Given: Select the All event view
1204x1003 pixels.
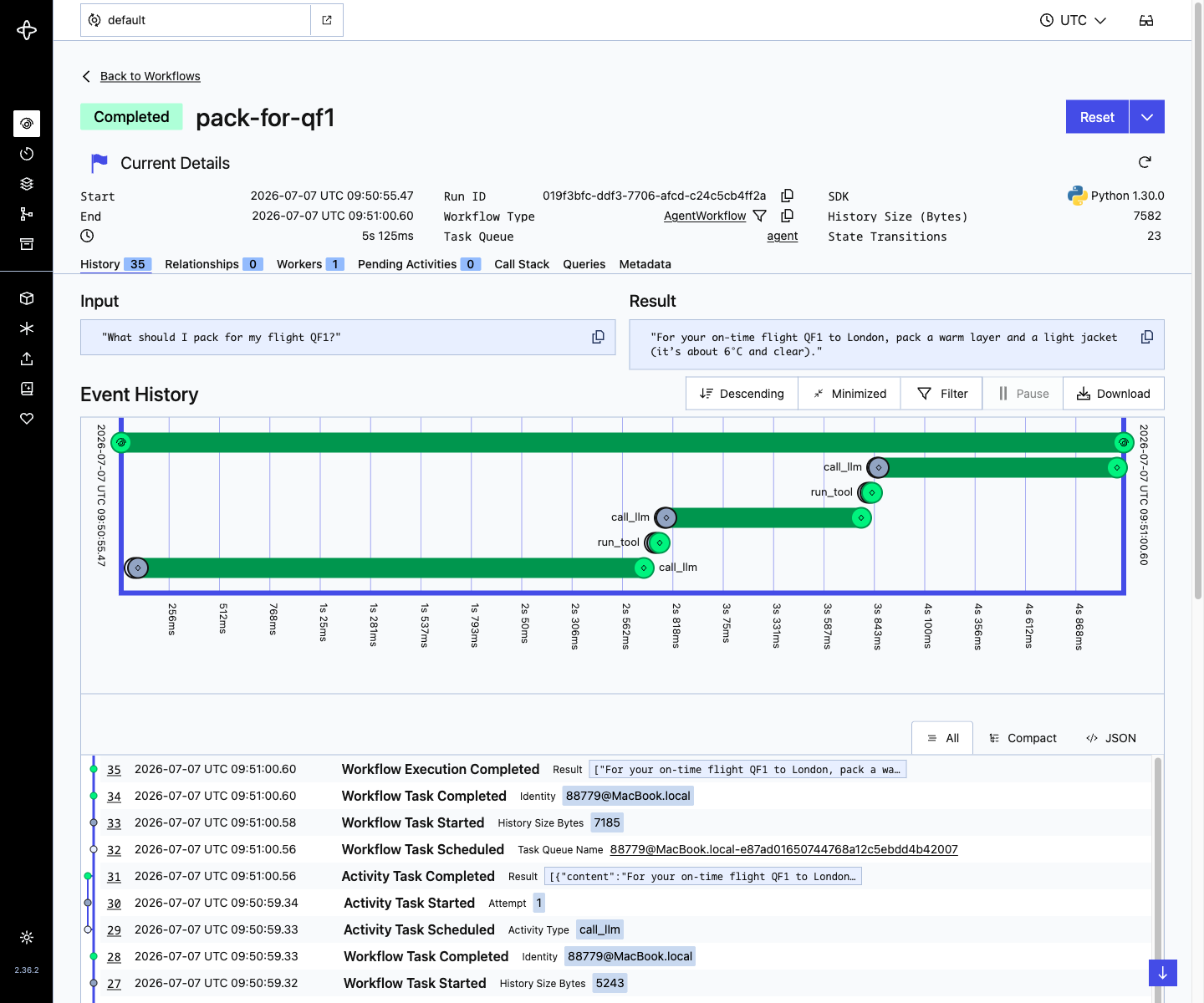Looking at the screenshot, I should point(942,738).
